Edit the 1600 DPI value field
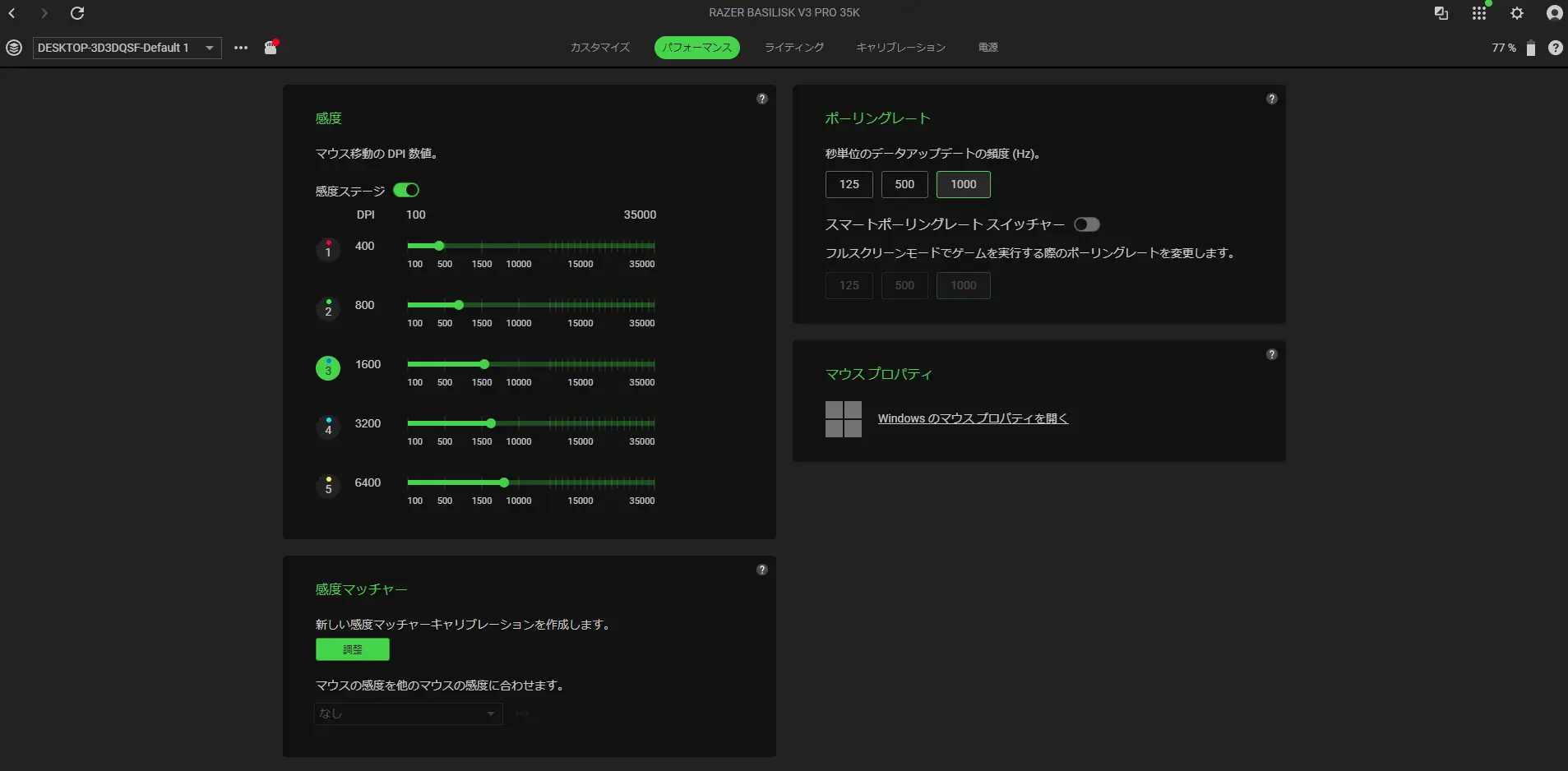The height and width of the screenshot is (771, 1568). click(x=368, y=364)
